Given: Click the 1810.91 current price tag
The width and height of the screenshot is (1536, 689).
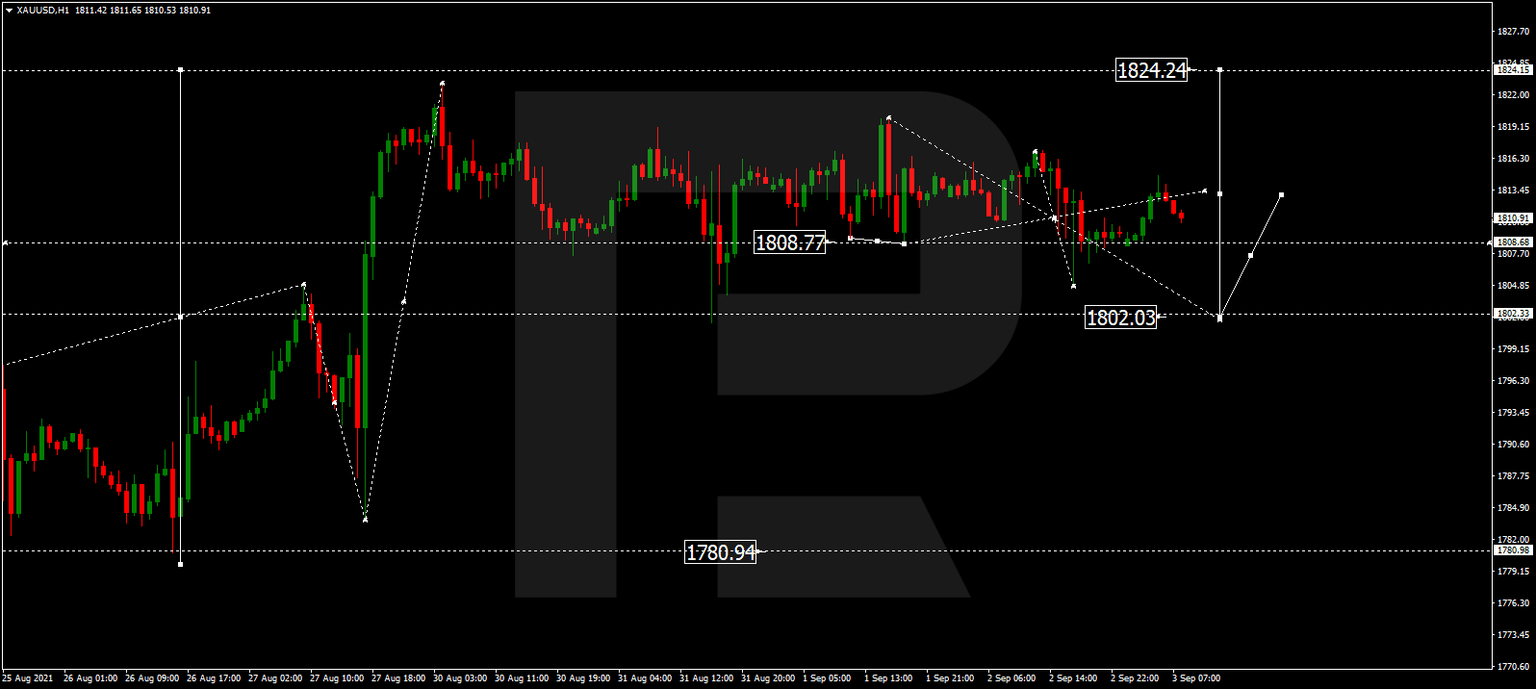Looking at the screenshot, I should 1512,217.
